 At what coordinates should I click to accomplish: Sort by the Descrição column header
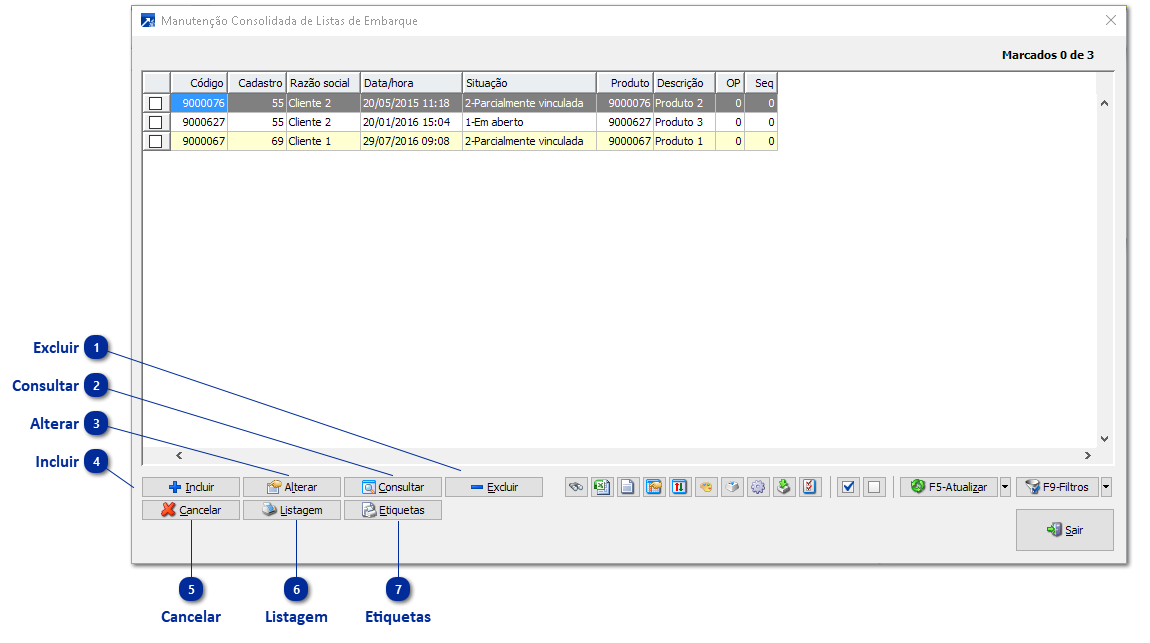(x=684, y=83)
